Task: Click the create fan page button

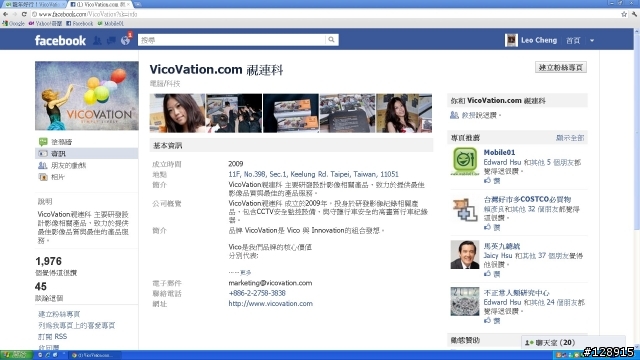Action: click(x=561, y=67)
